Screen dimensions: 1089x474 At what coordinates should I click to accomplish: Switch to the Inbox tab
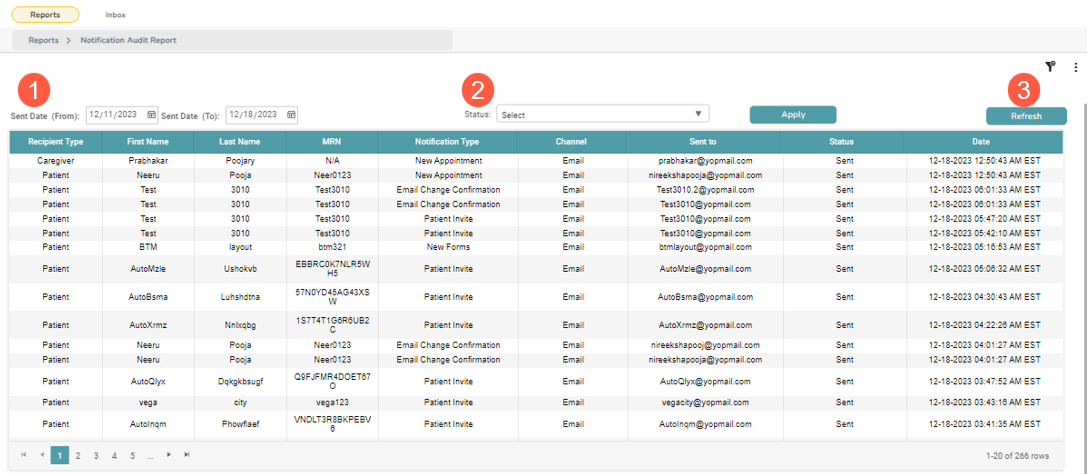[x=116, y=15]
